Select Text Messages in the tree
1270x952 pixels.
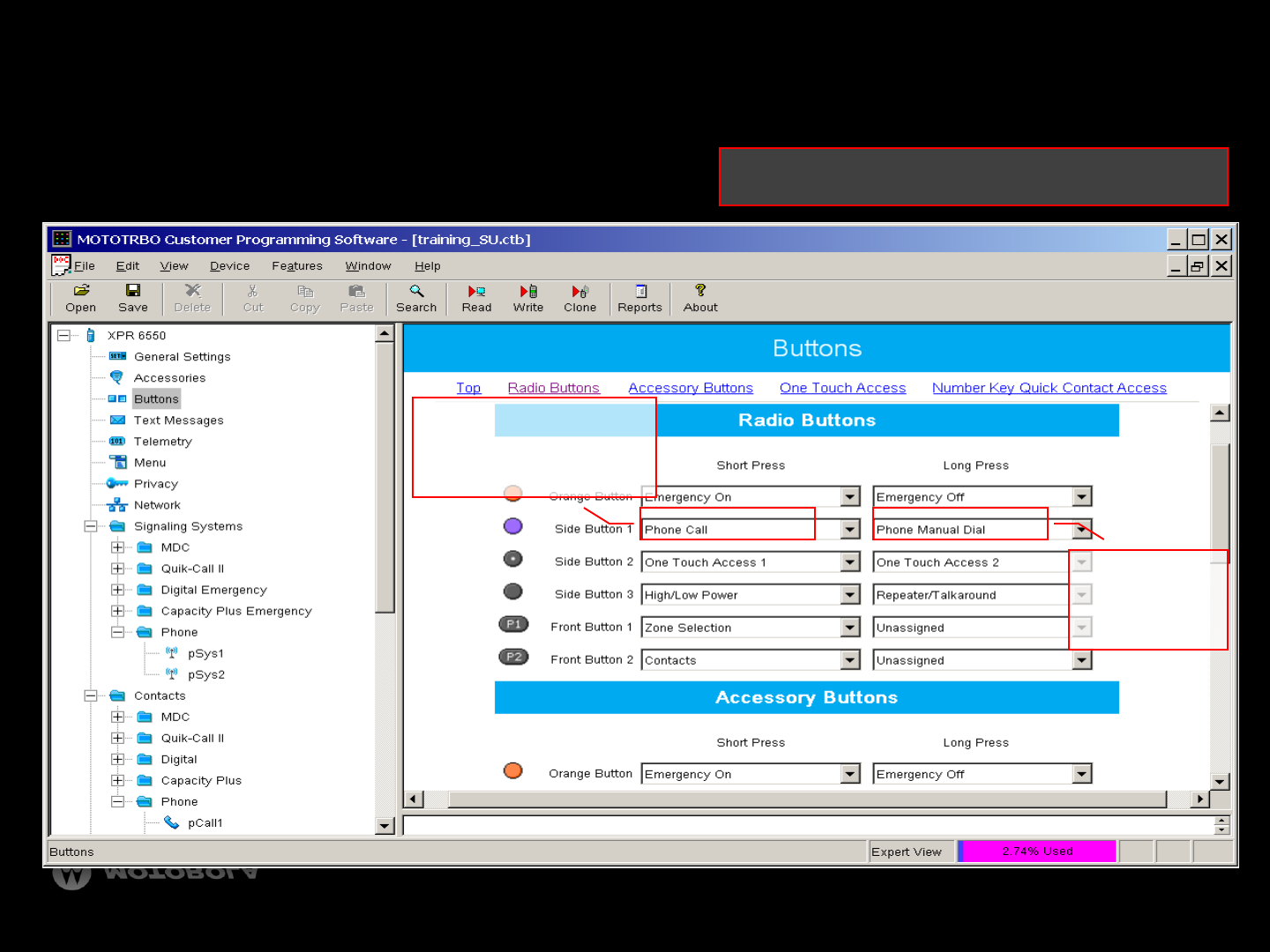coord(178,420)
